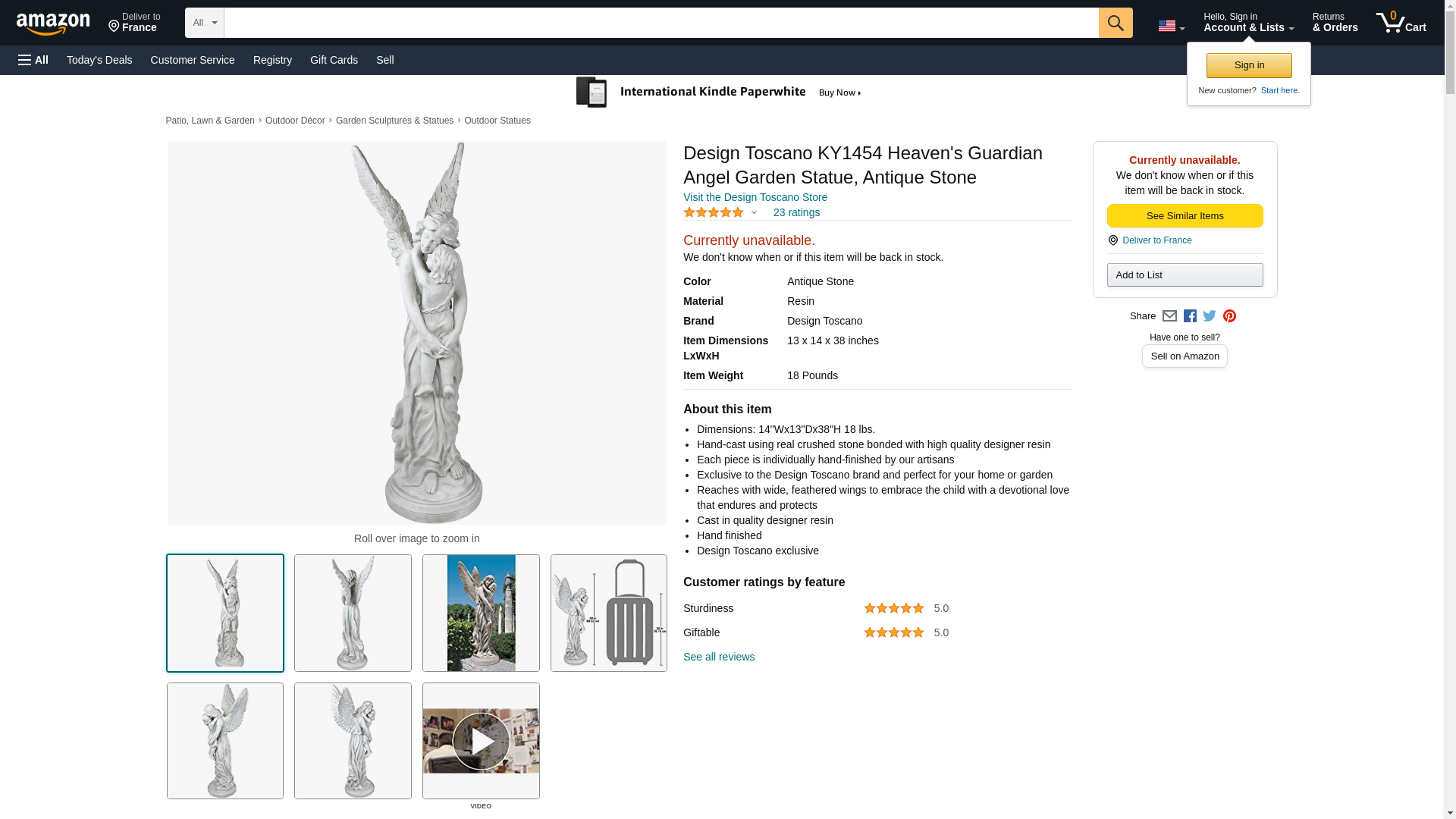Share product on Twitter icon
The width and height of the screenshot is (1456, 819).
(1210, 316)
